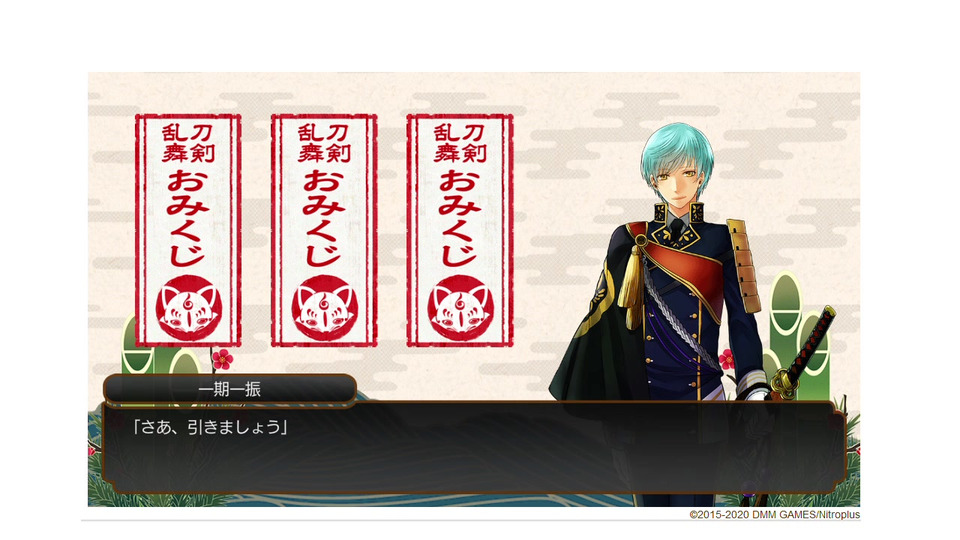Click the DMM GAMES/Nitroplus copyright text

tap(774, 515)
